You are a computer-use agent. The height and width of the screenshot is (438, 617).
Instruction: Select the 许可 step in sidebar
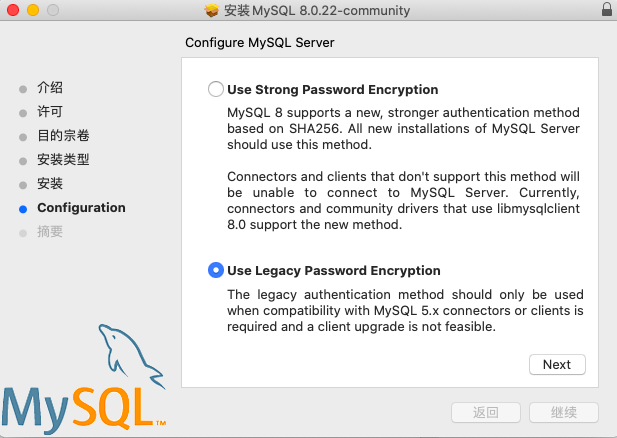coord(50,112)
